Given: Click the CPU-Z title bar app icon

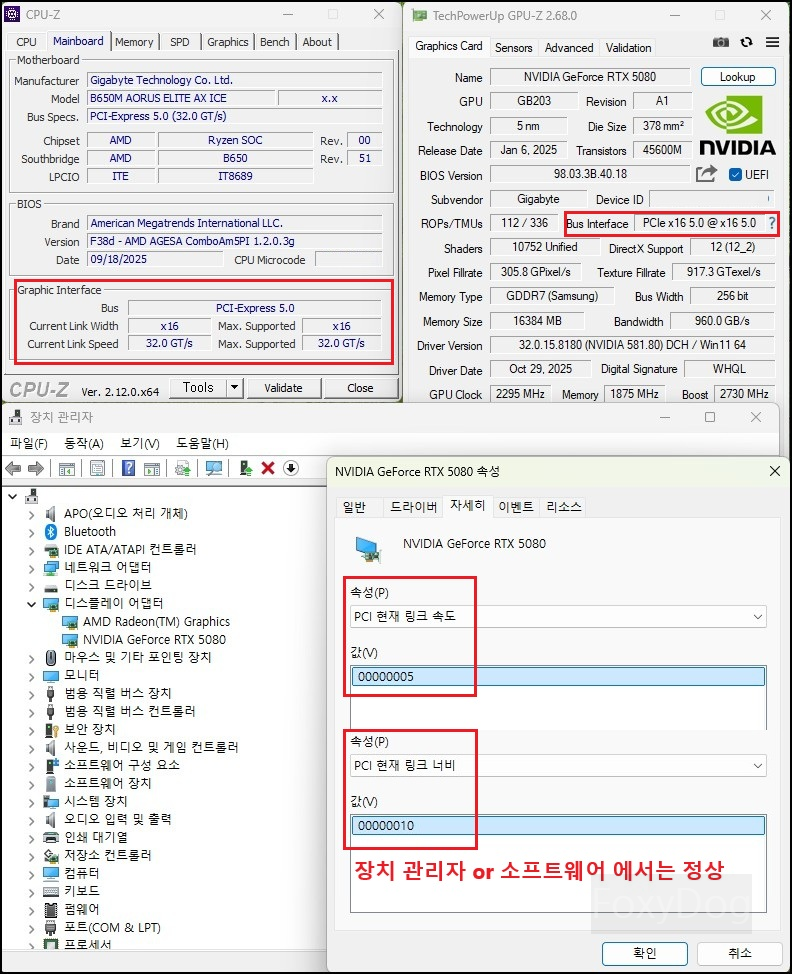Looking at the screenshot, I should coord(12,14).
